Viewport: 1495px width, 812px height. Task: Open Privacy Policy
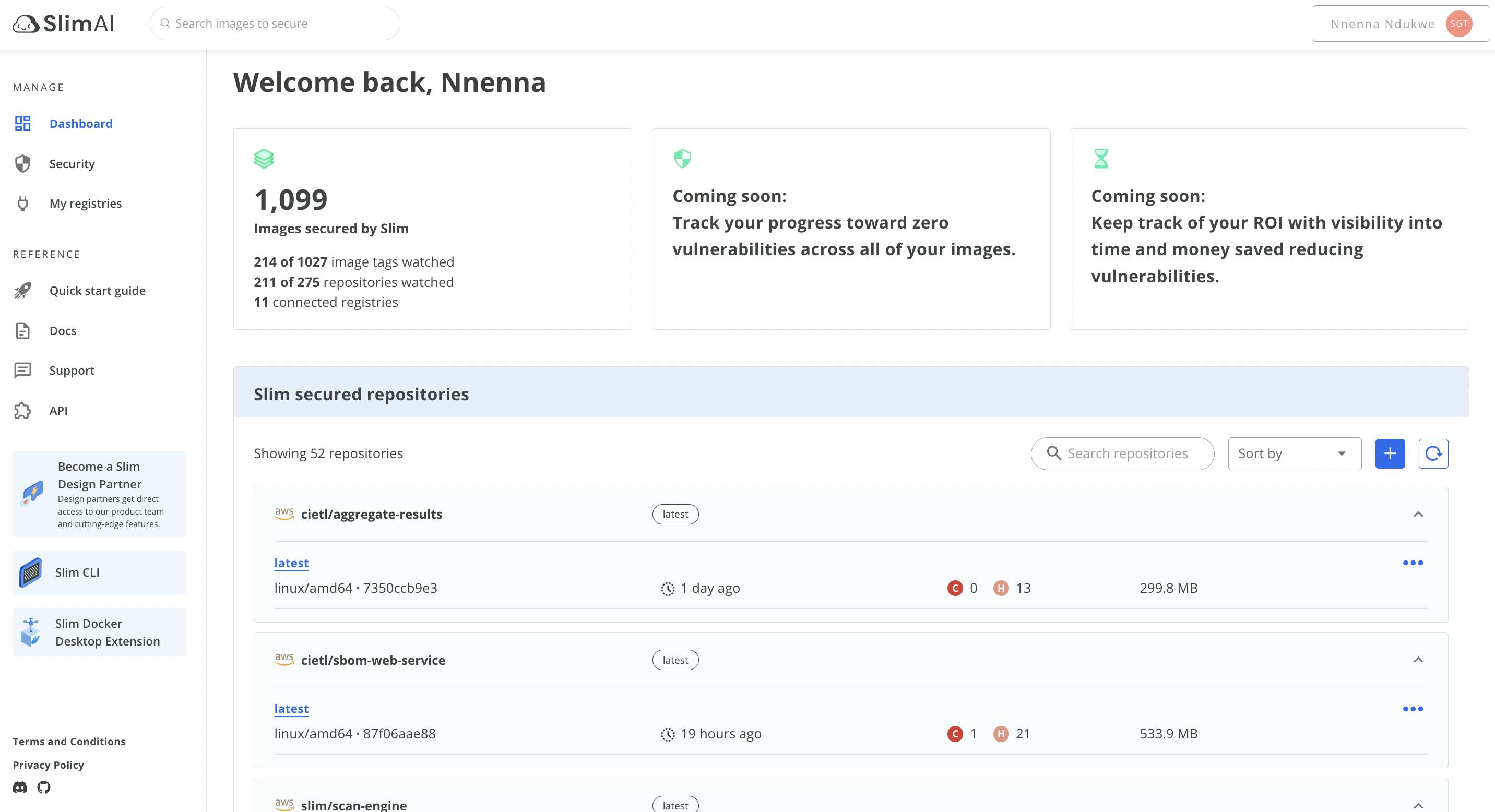48,765
